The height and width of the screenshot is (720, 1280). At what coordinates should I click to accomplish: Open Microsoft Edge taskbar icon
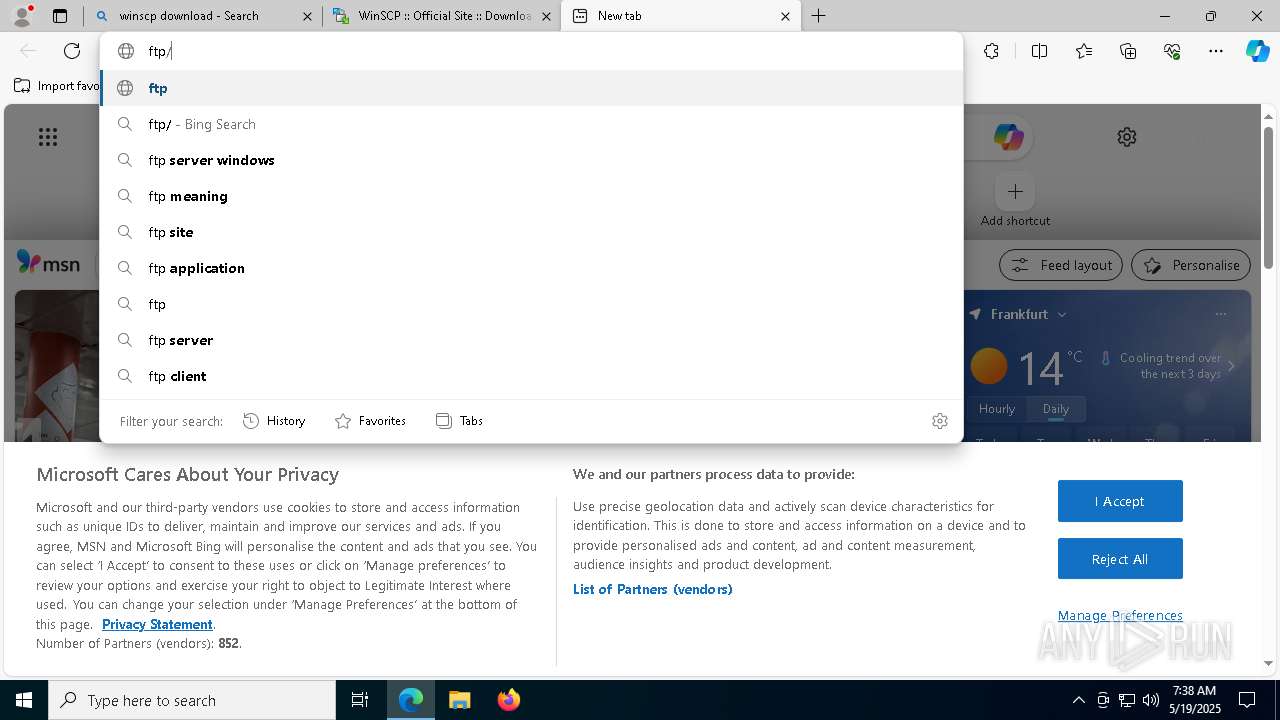coord(411,700)
